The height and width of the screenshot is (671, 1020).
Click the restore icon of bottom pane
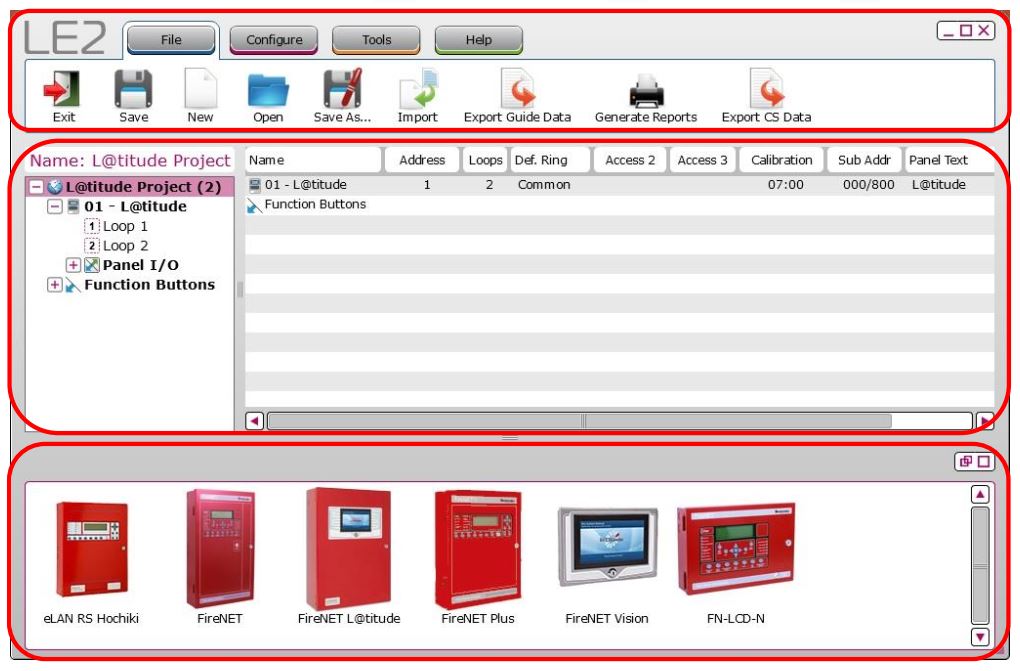point(966,461)
